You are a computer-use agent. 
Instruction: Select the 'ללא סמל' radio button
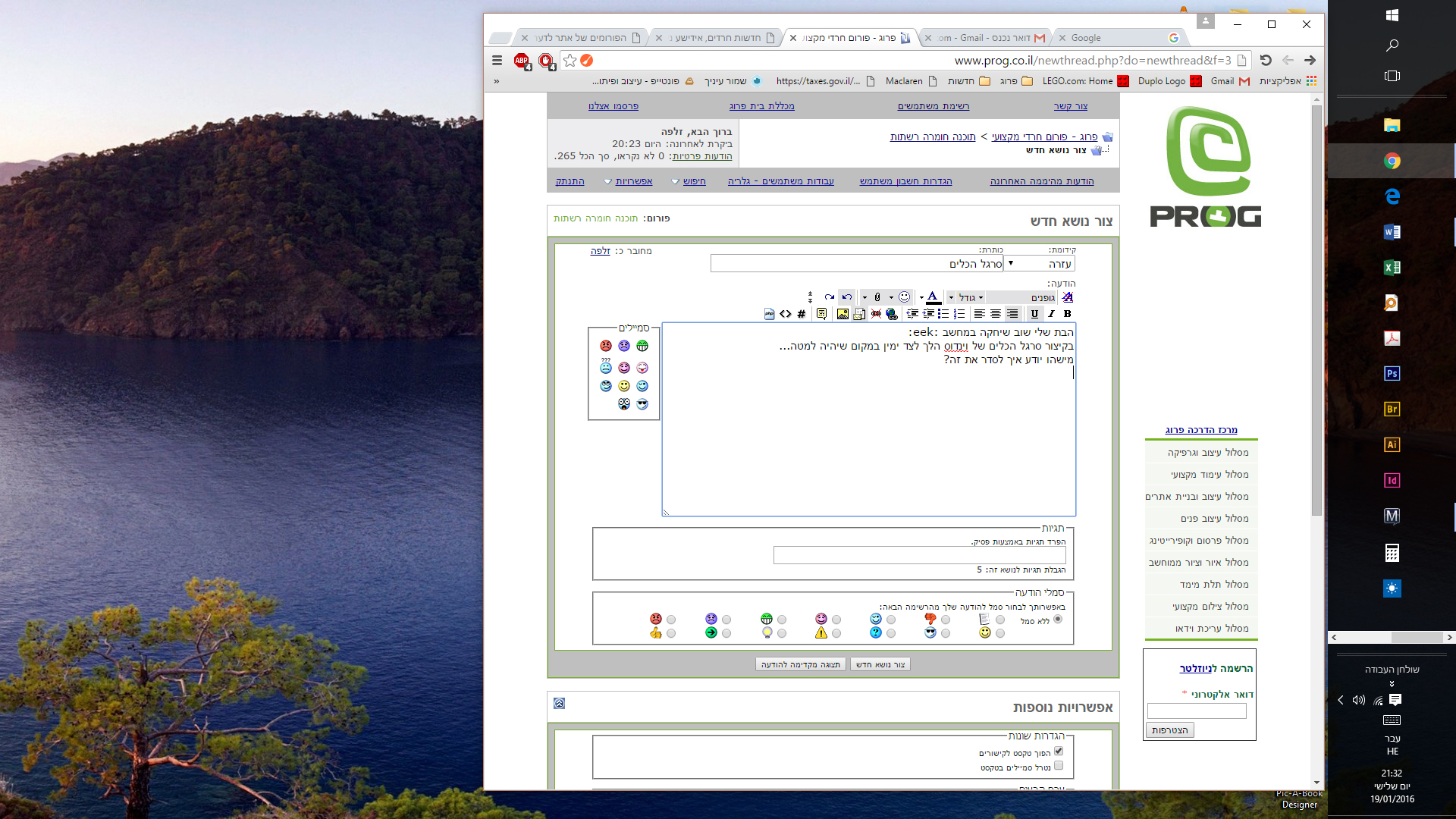pos(1057,620)
